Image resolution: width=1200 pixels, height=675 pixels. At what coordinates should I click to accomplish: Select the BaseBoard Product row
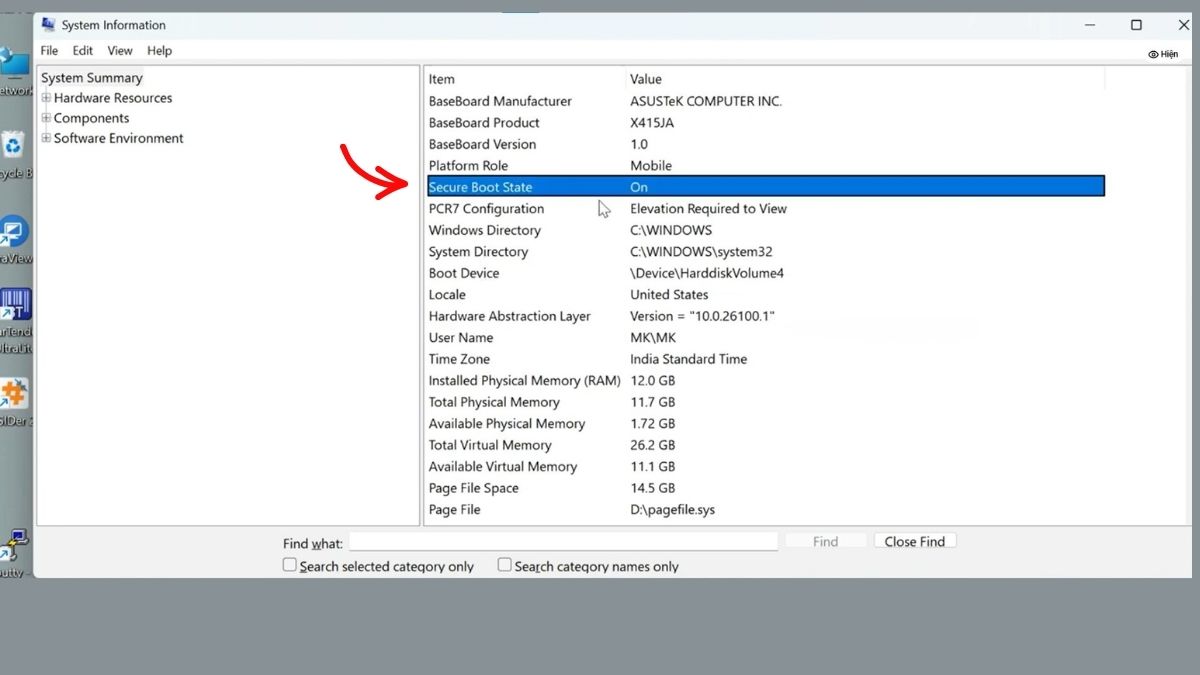(765, 123)
